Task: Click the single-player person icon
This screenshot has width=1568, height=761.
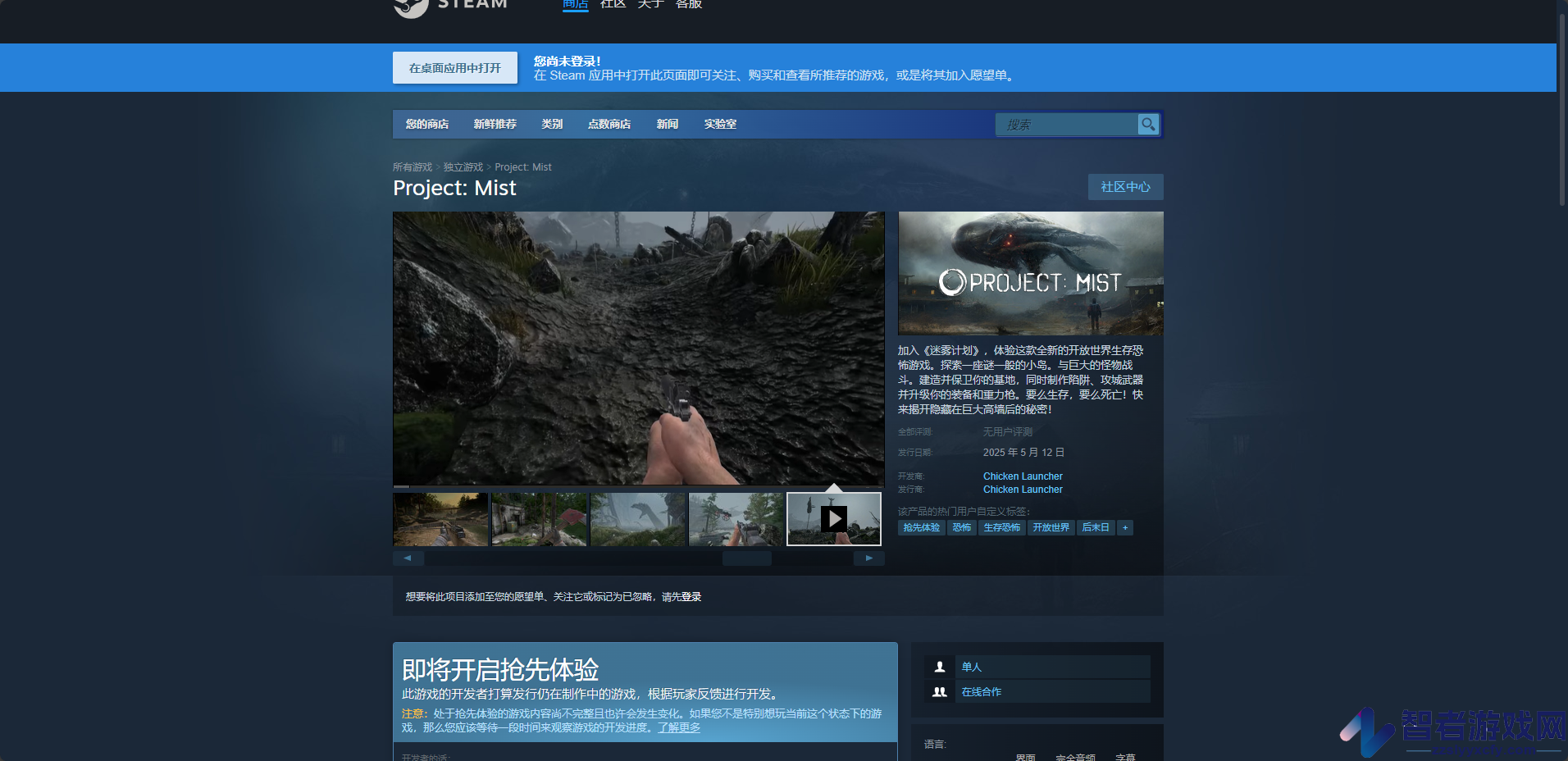Action: [x=940, y=667]
